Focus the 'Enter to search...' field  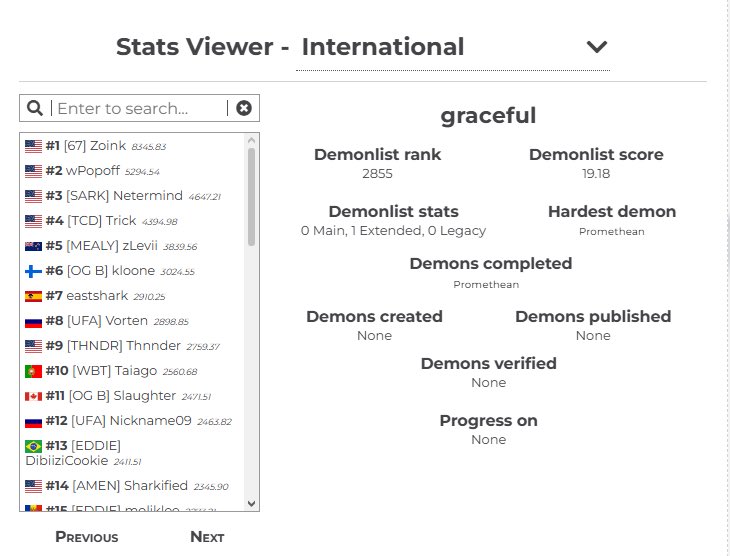(x=140, y=108)
